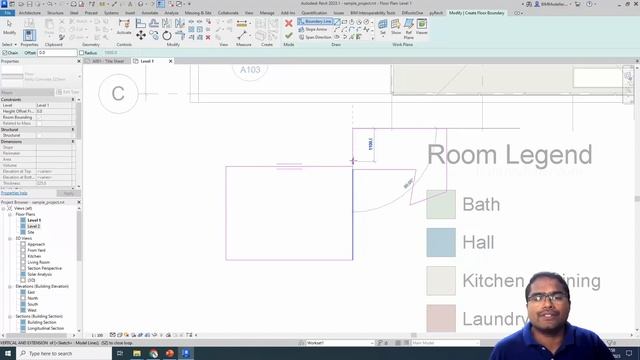This screenshot has height=360, width=640.
Task: Select the South elevation view
Action: click(32, 304)
